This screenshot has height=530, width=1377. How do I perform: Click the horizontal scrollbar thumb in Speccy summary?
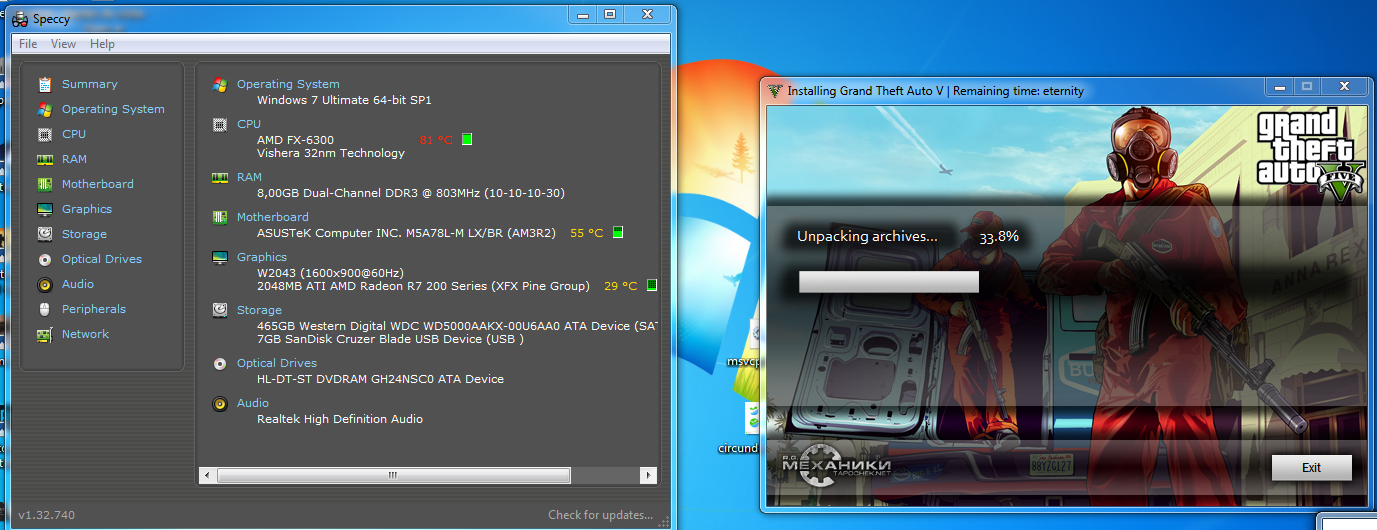[393, 475]
